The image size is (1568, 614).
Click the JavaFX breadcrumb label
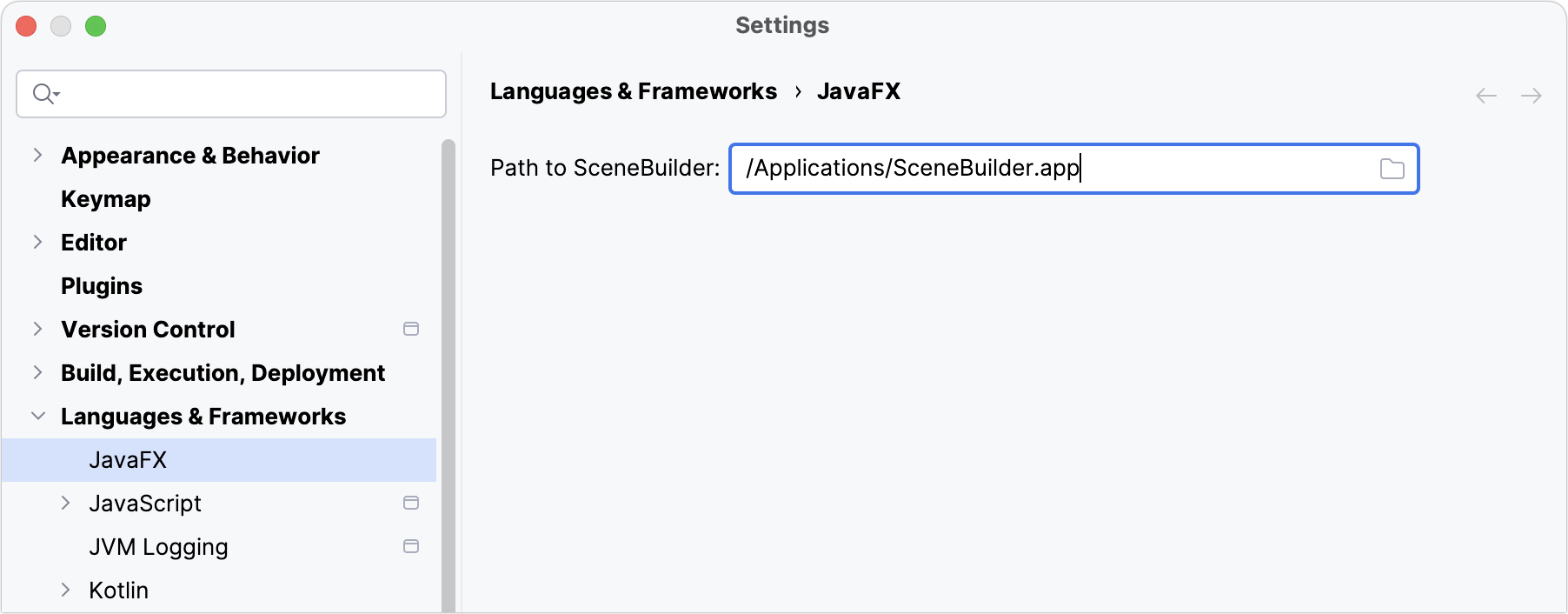pyautogui.click(x=860, y=90)
